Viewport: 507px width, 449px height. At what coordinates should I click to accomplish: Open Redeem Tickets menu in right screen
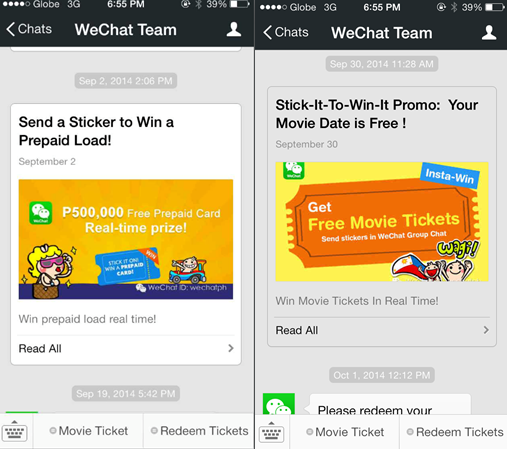pos(453,432)
